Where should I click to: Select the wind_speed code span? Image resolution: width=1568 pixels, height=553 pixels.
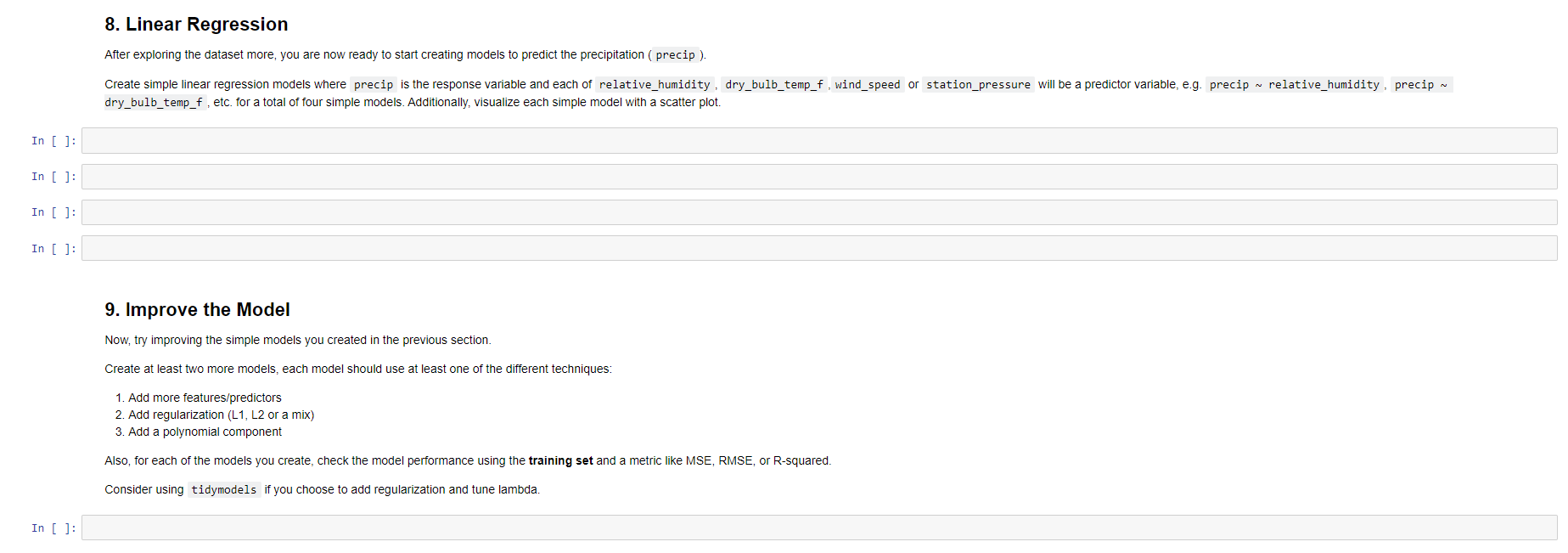coord(868,84)
